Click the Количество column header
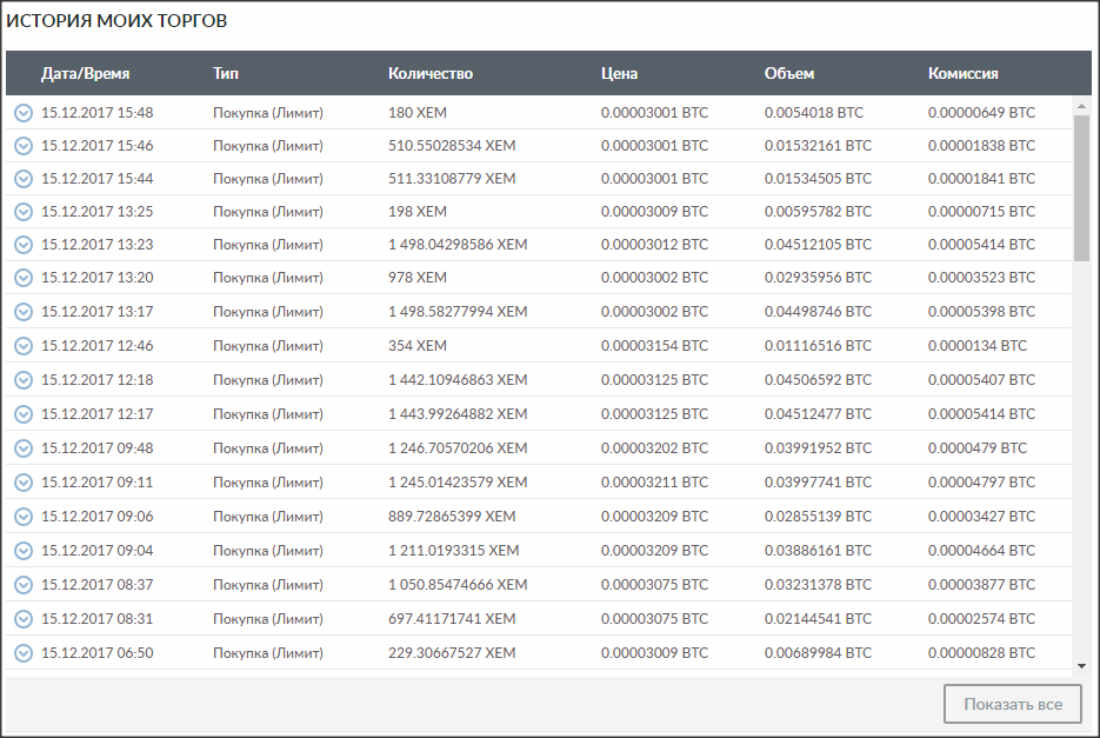1100x738 pixels. coord(430,74)
